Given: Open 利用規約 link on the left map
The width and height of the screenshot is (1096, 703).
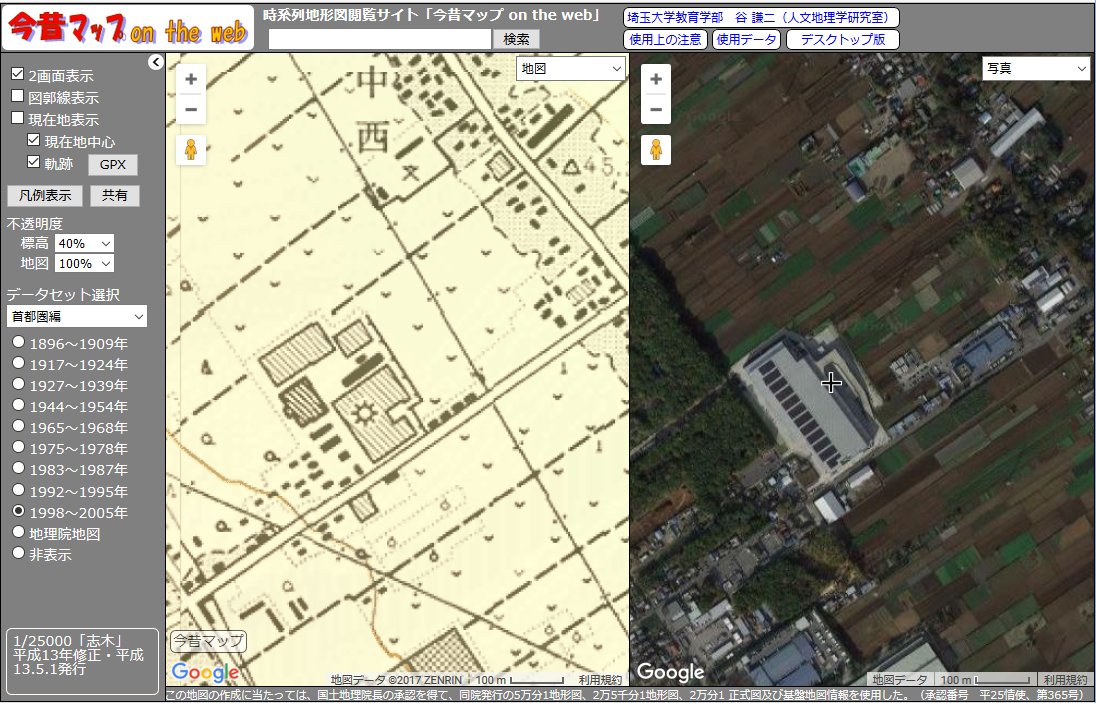Looking at the screenshot, I should point(600,679).
